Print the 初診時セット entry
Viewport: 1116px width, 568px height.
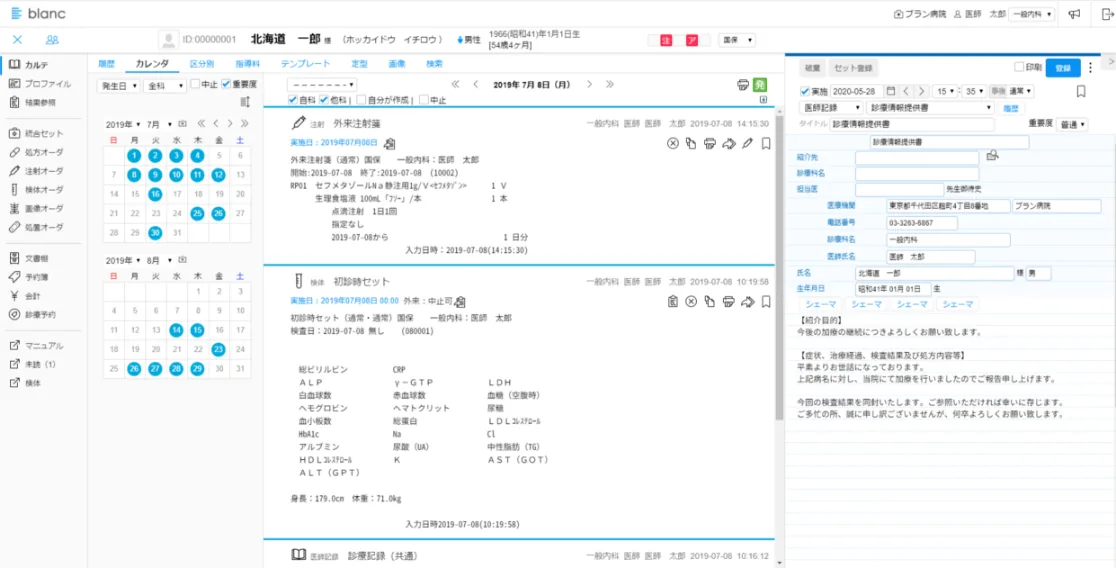coord(728,302)
